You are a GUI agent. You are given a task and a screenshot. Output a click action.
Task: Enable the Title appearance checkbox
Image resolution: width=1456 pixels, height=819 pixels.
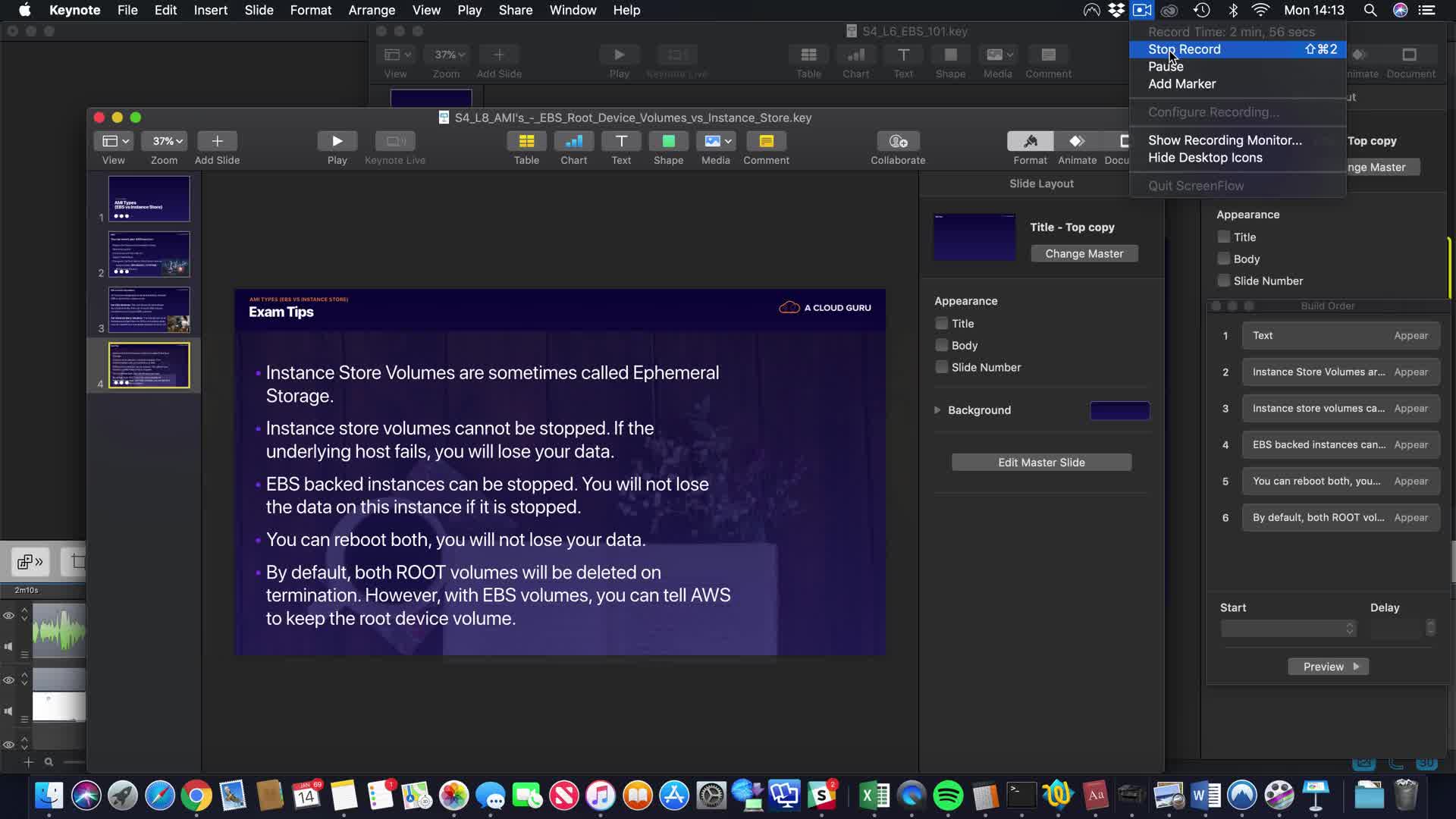(942, 324)
